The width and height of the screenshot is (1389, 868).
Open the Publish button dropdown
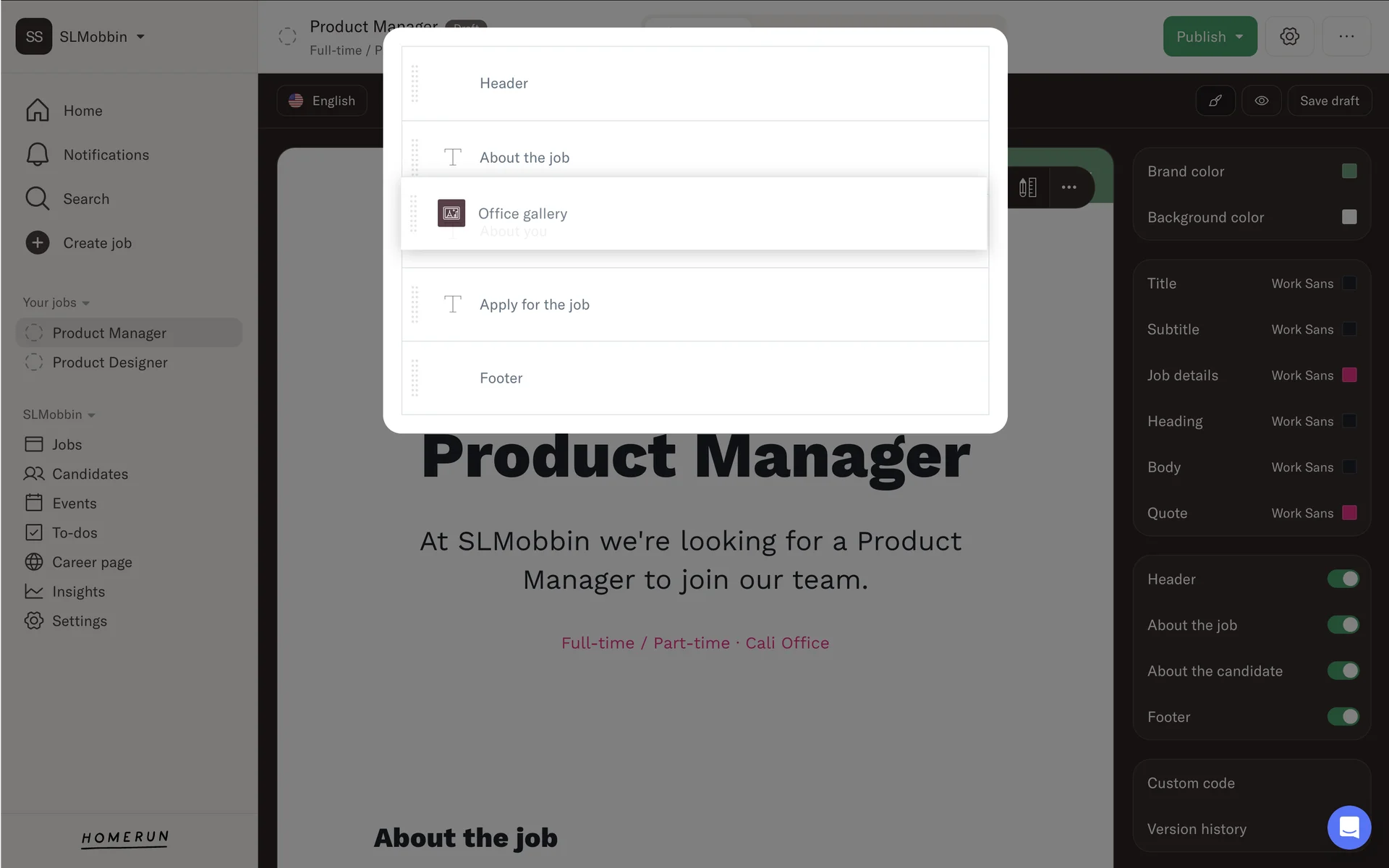[1239, 36]
